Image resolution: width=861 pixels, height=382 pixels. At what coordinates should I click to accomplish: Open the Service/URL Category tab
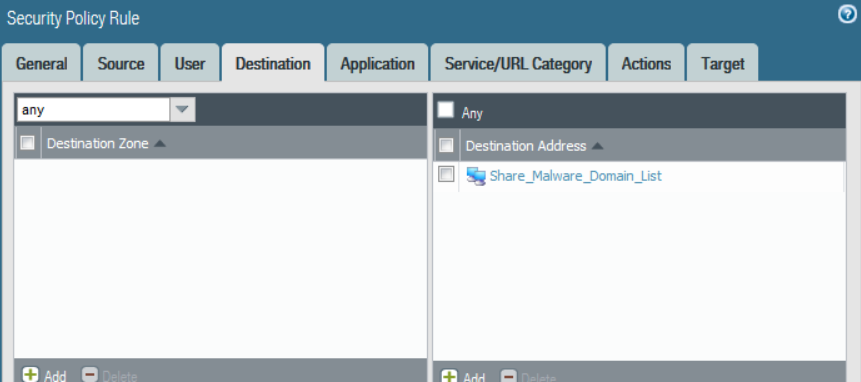coord(518,63)
